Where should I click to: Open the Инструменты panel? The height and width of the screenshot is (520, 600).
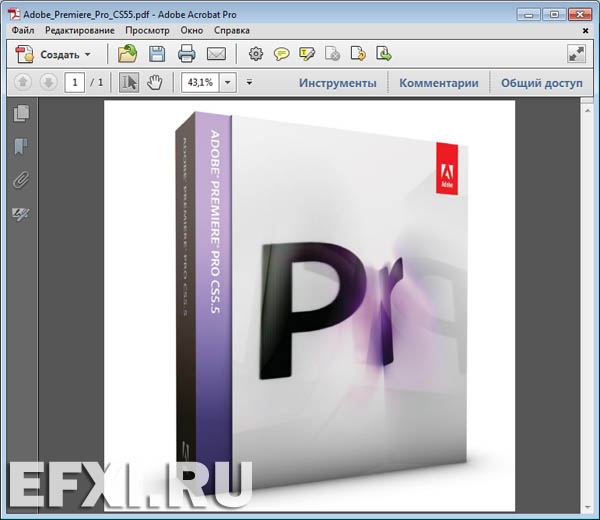[338, 83]
